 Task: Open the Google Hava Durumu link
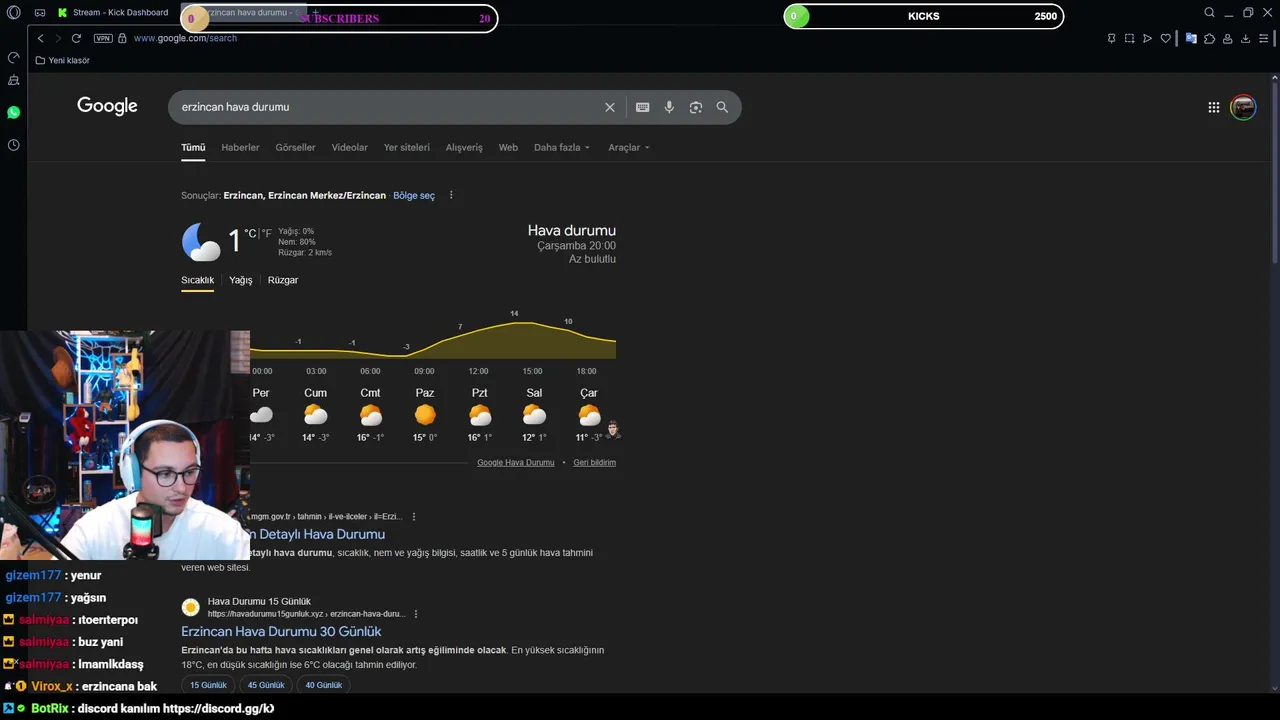pos(515,463)
